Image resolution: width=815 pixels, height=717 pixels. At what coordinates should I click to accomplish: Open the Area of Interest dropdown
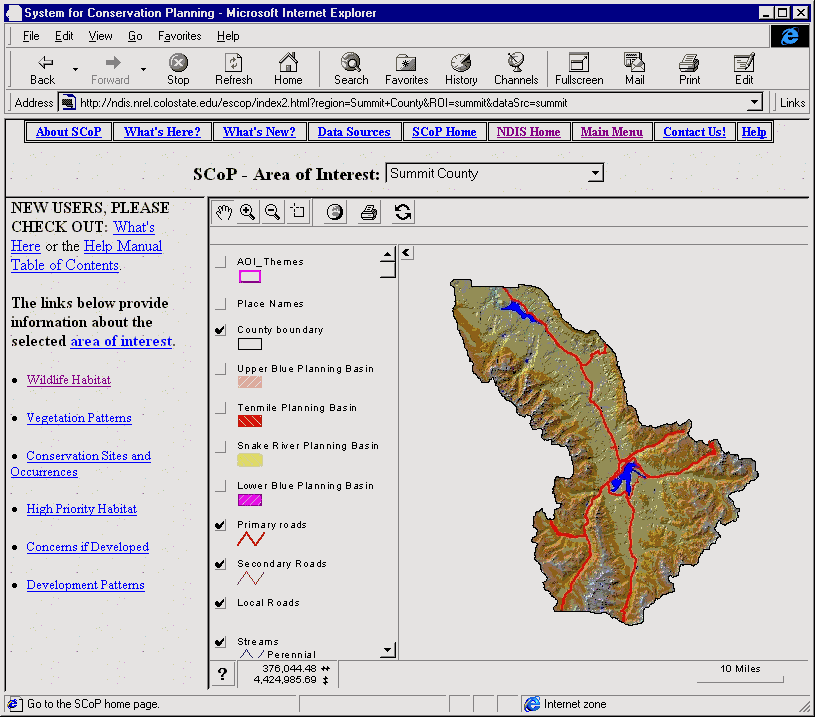tap(595, 174)
